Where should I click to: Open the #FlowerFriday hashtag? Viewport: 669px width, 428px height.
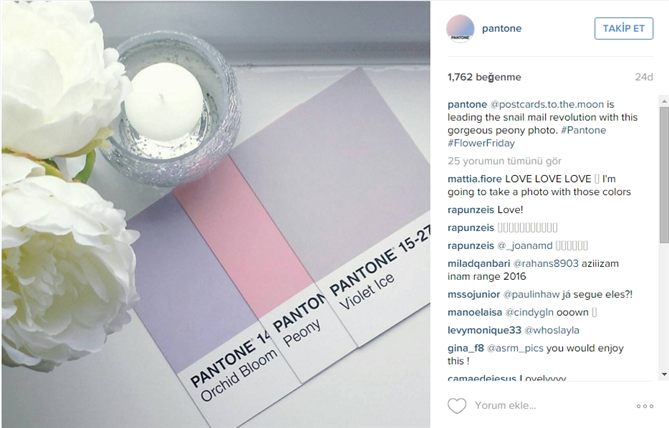click(x=481, y=143)
